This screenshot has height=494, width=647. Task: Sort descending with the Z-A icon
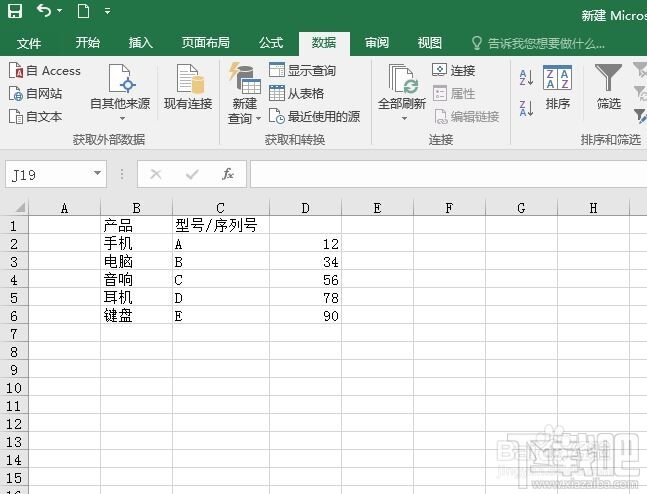(x=526, y=108)
